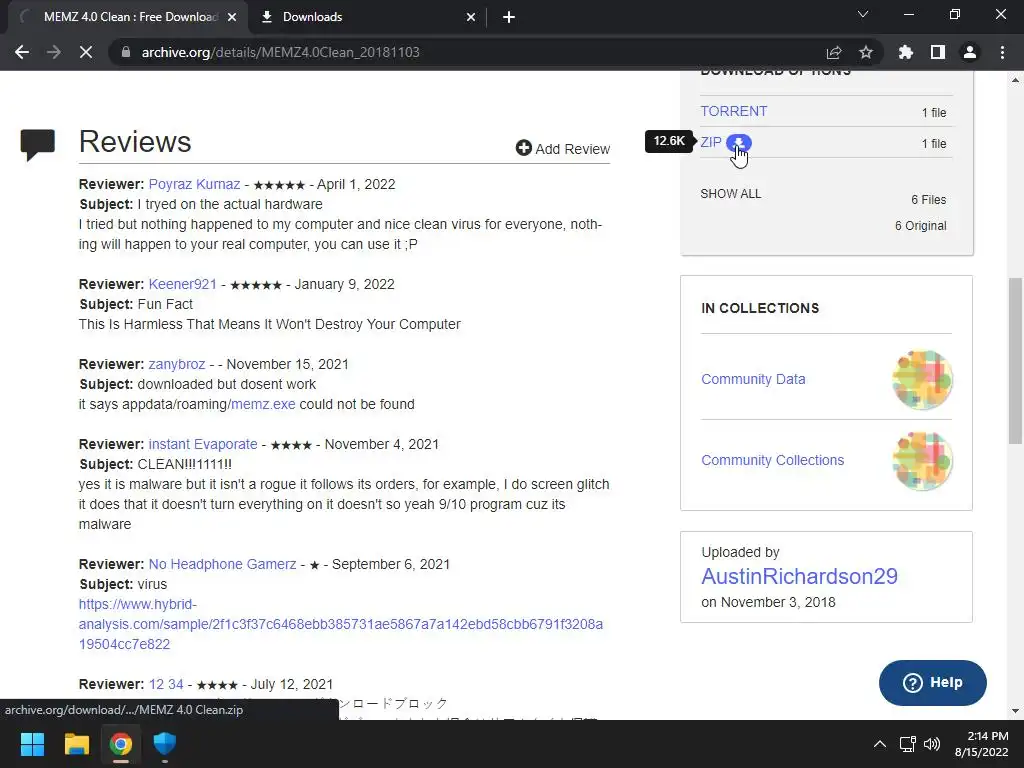The image size is (1024, 768).
Task: Click SHOW ALL files
Action: [730, 193]
